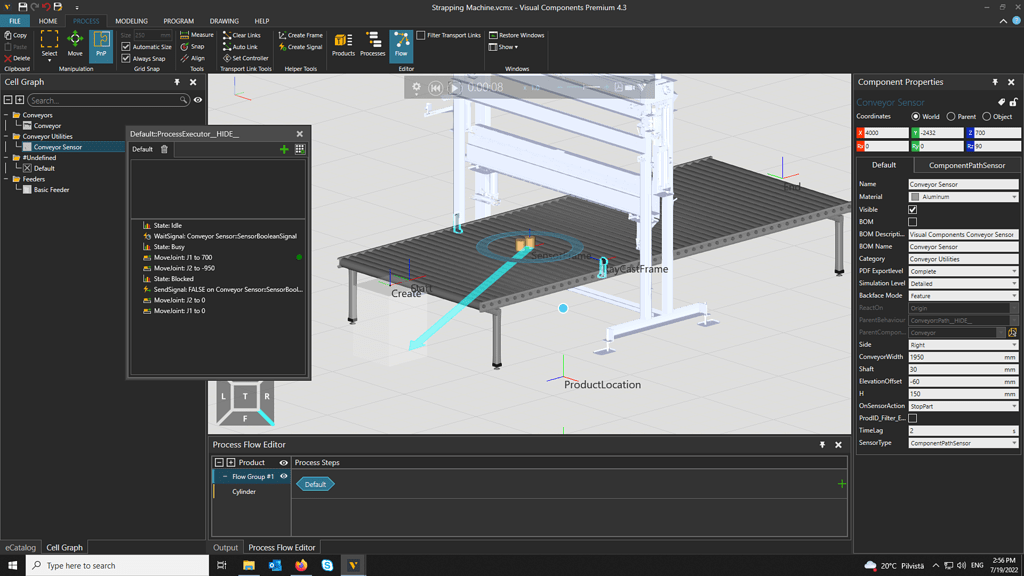Toggle the Cell Graph visibility eye icon
Viewport: 1024px width, 576px height.
[x=198, y=100]
